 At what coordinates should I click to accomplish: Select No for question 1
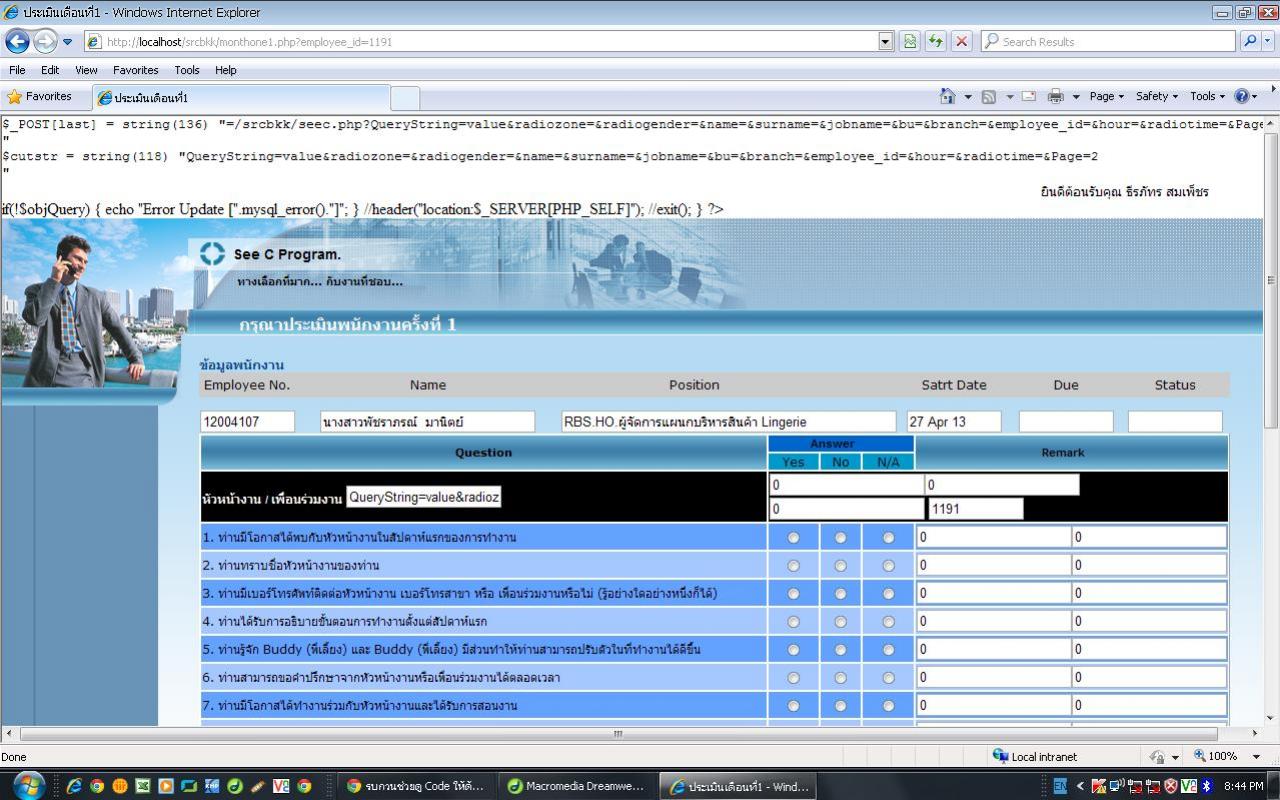(x=840, y=537)
